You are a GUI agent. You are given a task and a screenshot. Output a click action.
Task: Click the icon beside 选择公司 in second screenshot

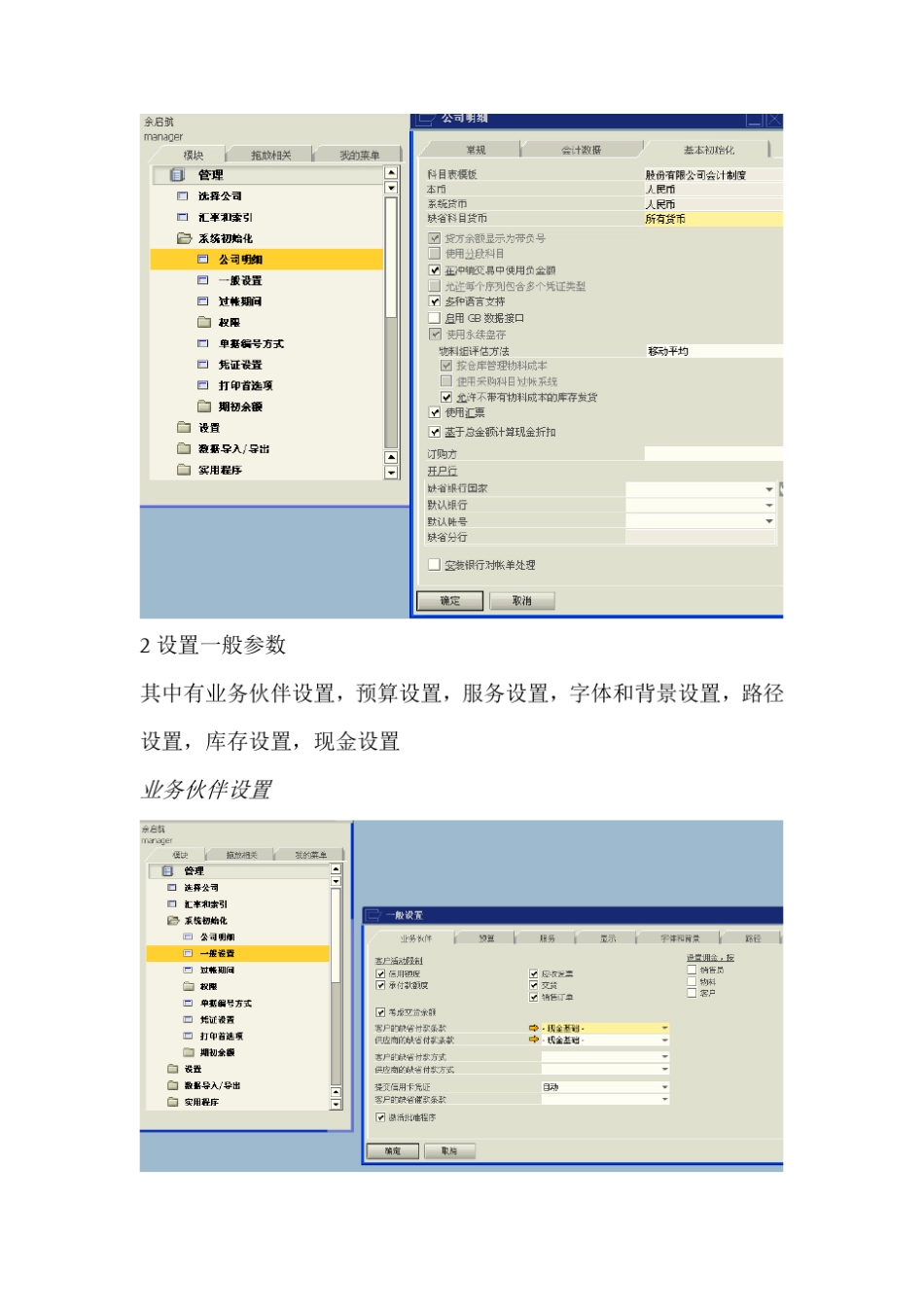coord(172,888)
